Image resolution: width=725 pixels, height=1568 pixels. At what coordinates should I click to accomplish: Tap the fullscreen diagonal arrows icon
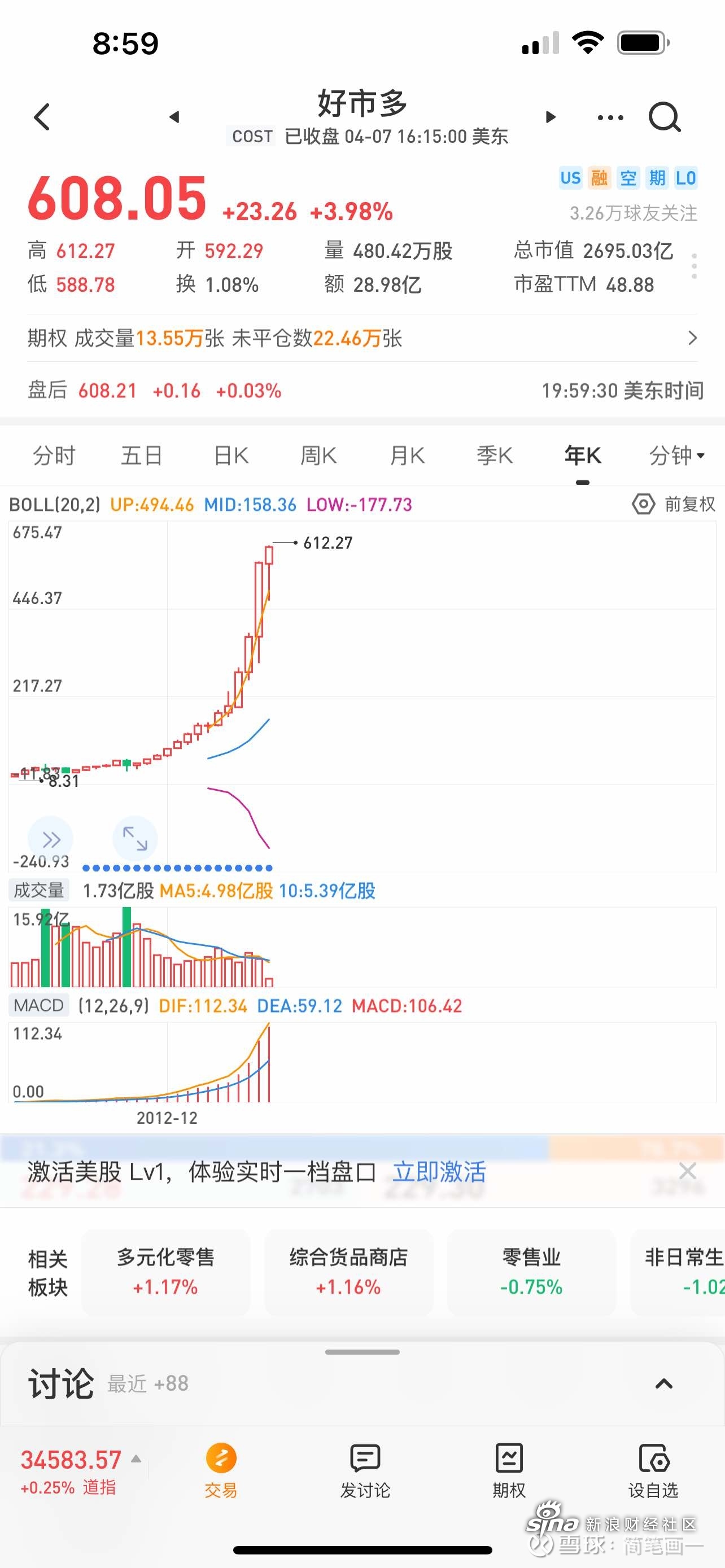tap(135, 839)
